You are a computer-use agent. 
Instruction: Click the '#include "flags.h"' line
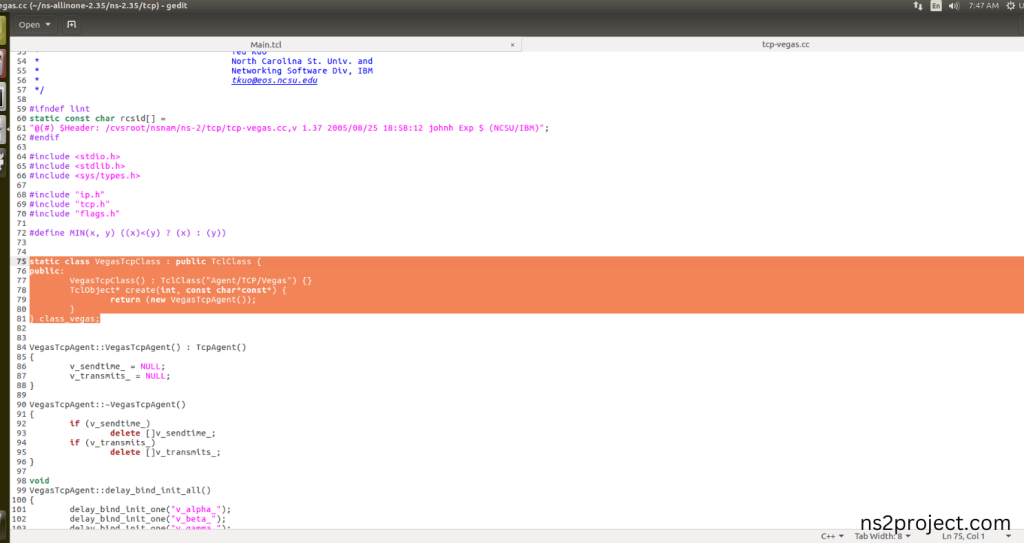tap(74, 214)
